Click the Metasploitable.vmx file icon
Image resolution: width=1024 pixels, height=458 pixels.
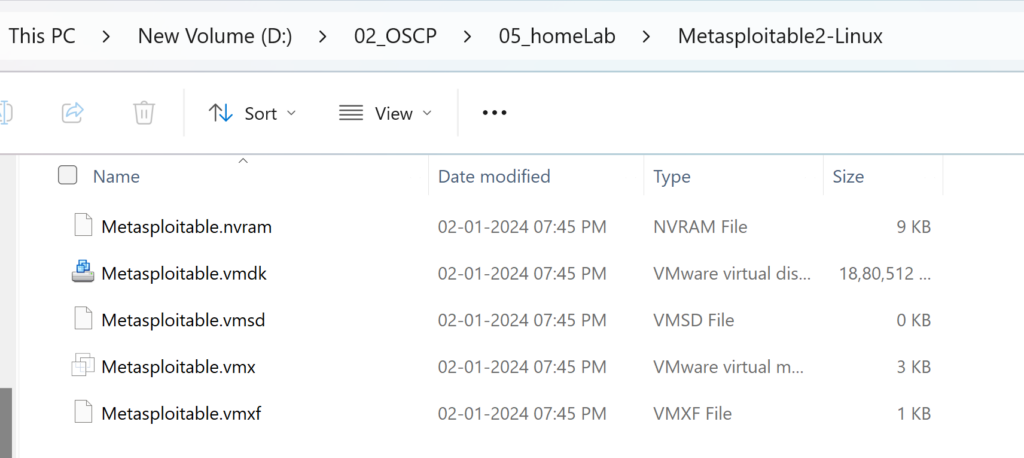(83, 366)
